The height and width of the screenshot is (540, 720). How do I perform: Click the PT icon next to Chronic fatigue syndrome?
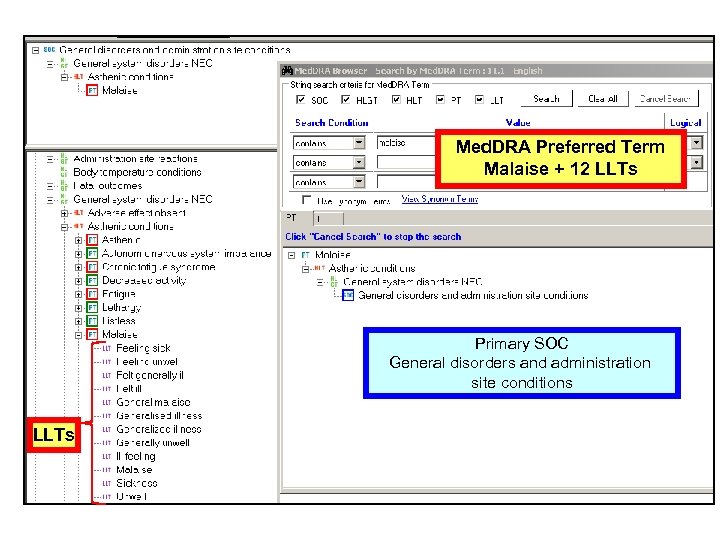pos(92,267)
